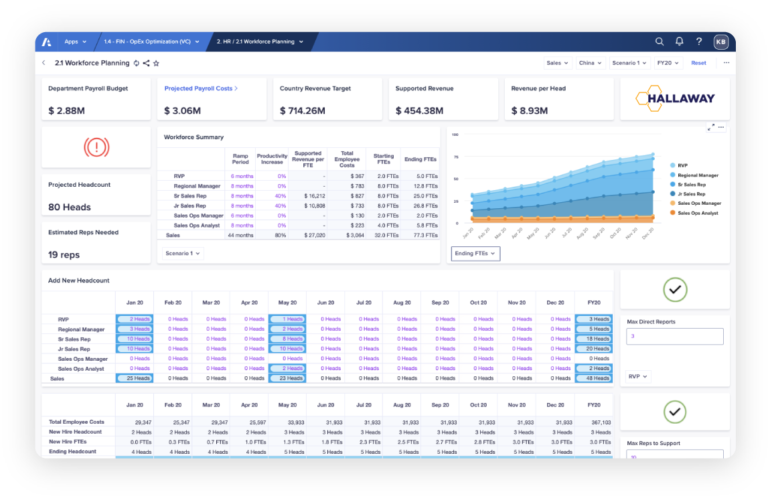Click the Max Direct Reports input field
This screenshot has width=768, height=496.
(x=673, y=337)
